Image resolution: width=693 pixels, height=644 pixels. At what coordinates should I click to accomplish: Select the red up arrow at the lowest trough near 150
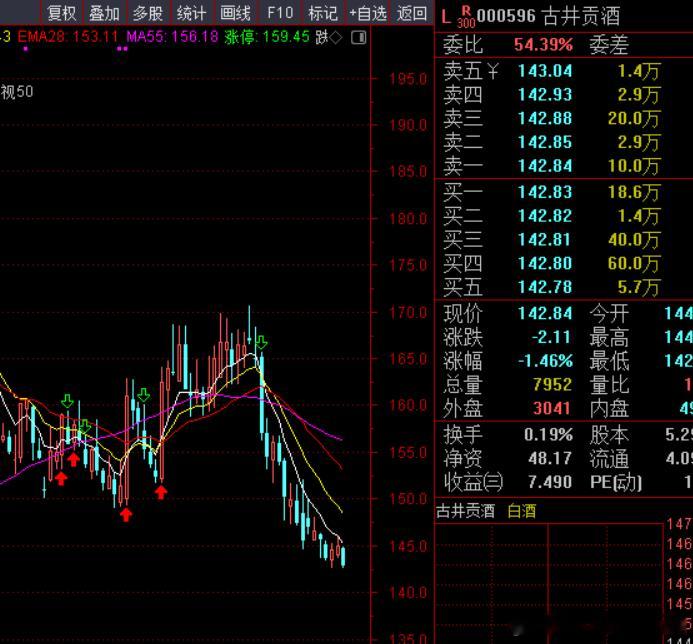tap(126, 515)
